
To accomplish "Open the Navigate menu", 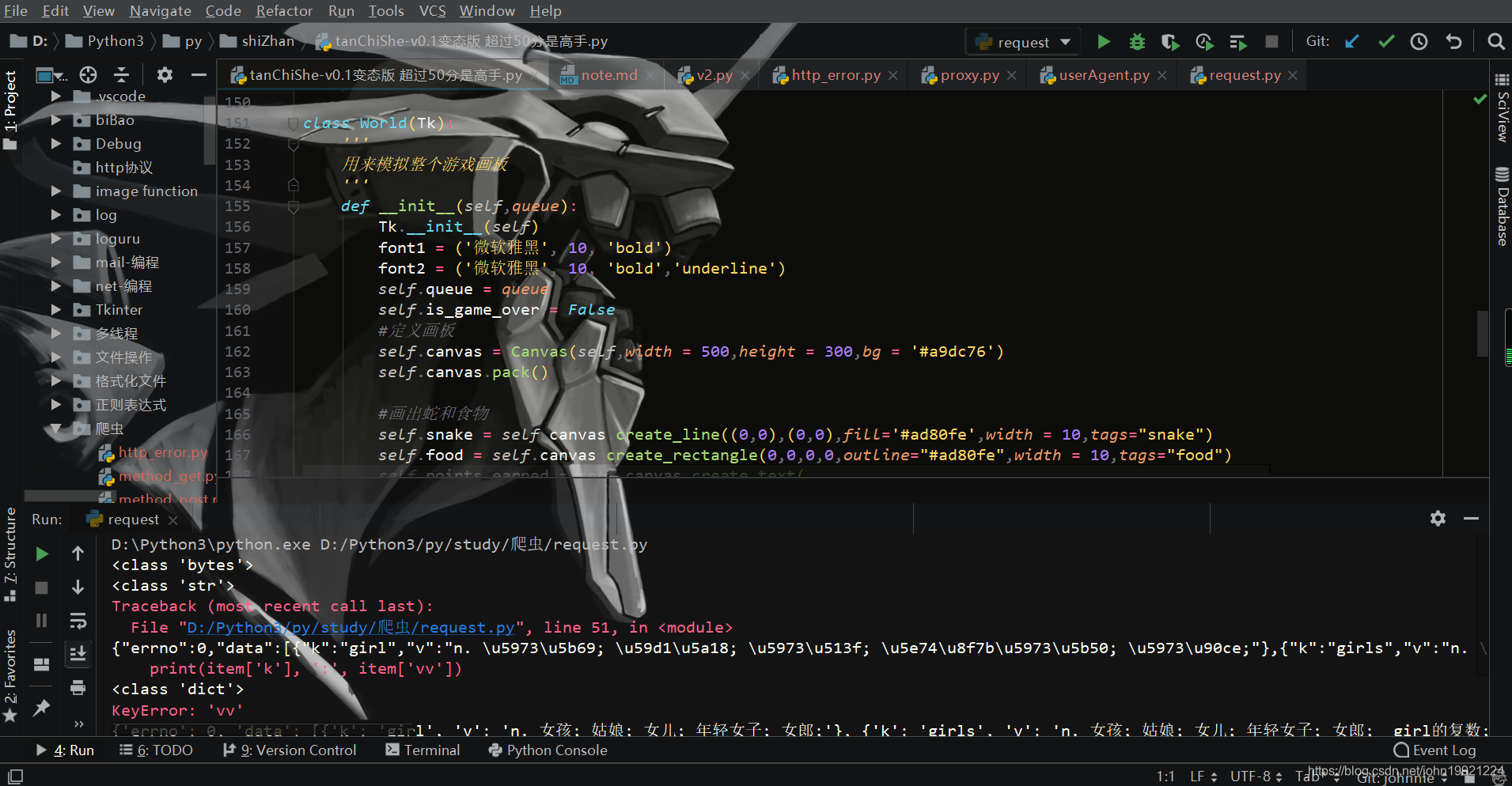I will pos(161,11).
